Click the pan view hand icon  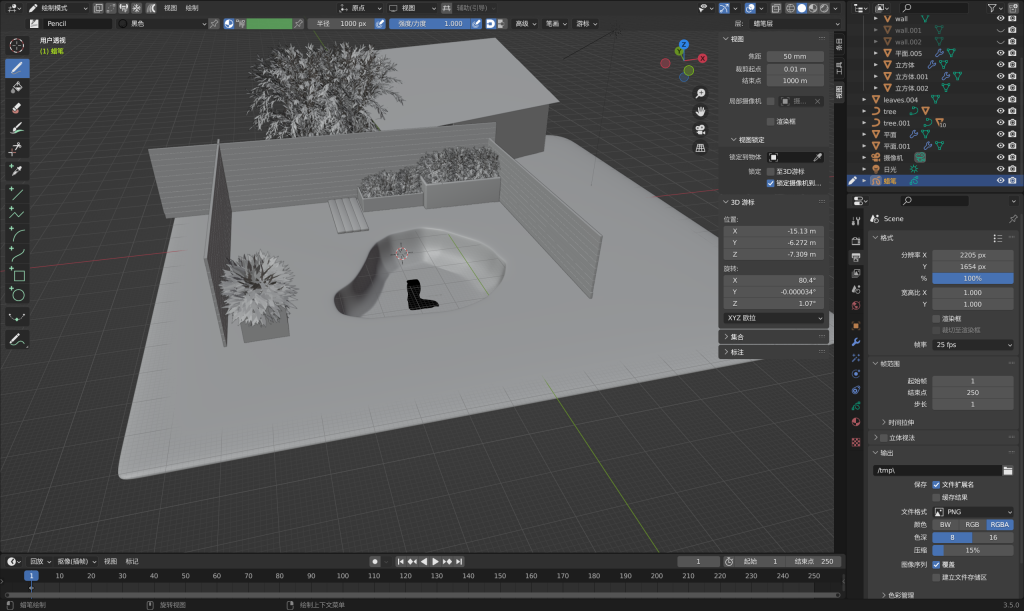[x=701, y=110]
